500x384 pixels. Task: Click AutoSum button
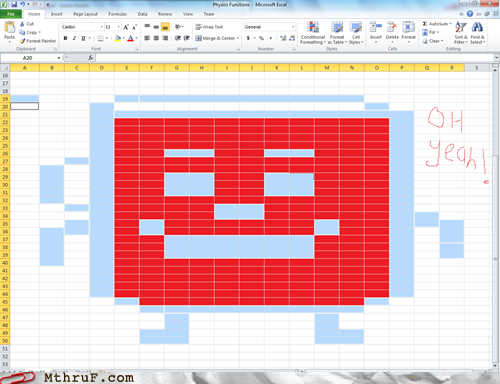click(437, 24)
